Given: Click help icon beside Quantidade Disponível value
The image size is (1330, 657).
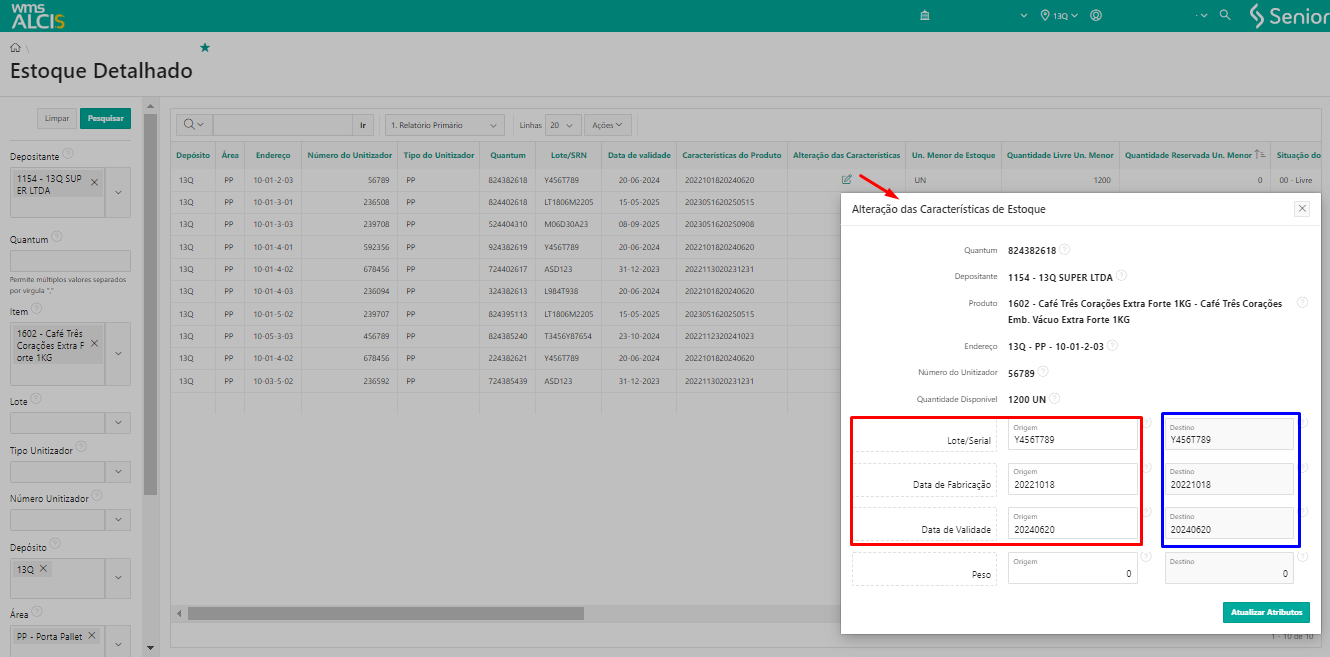Looking at the screenshot, I should pos(1055,398).
